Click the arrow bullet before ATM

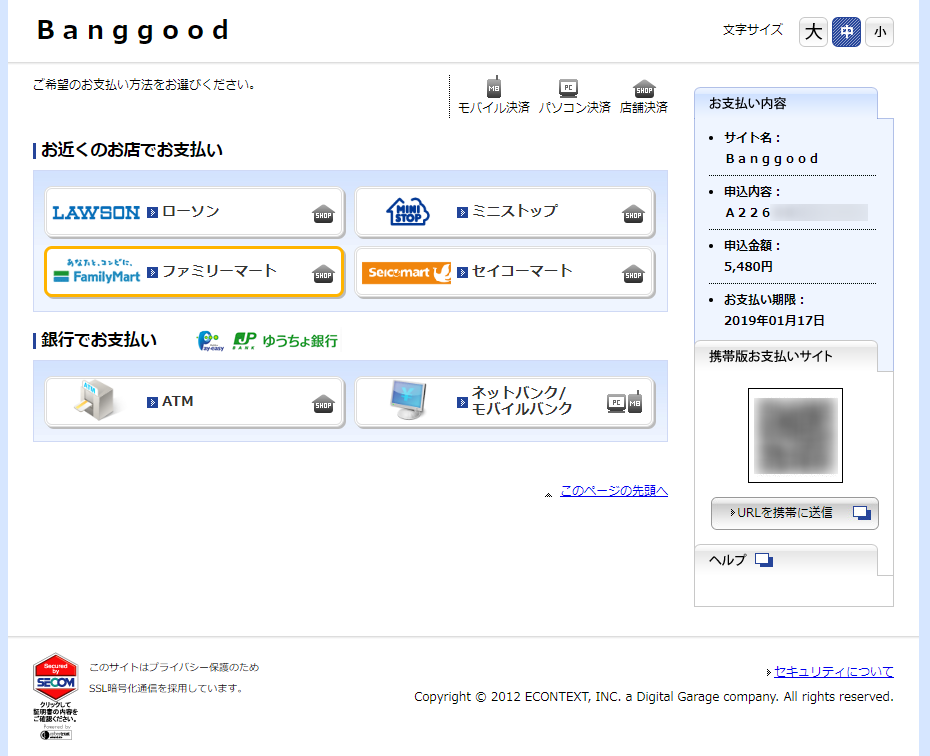pos(152,402)
